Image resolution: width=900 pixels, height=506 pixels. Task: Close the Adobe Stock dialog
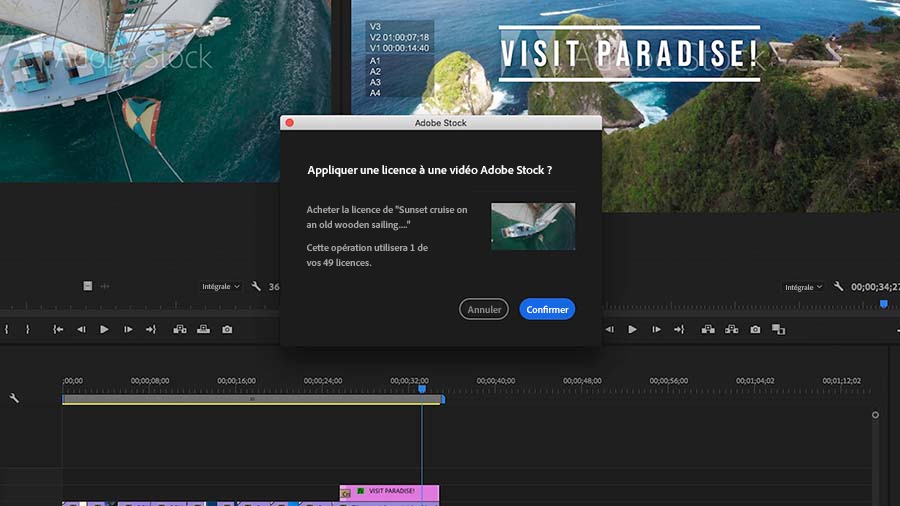pyautogui.click(x=290, y=123)
